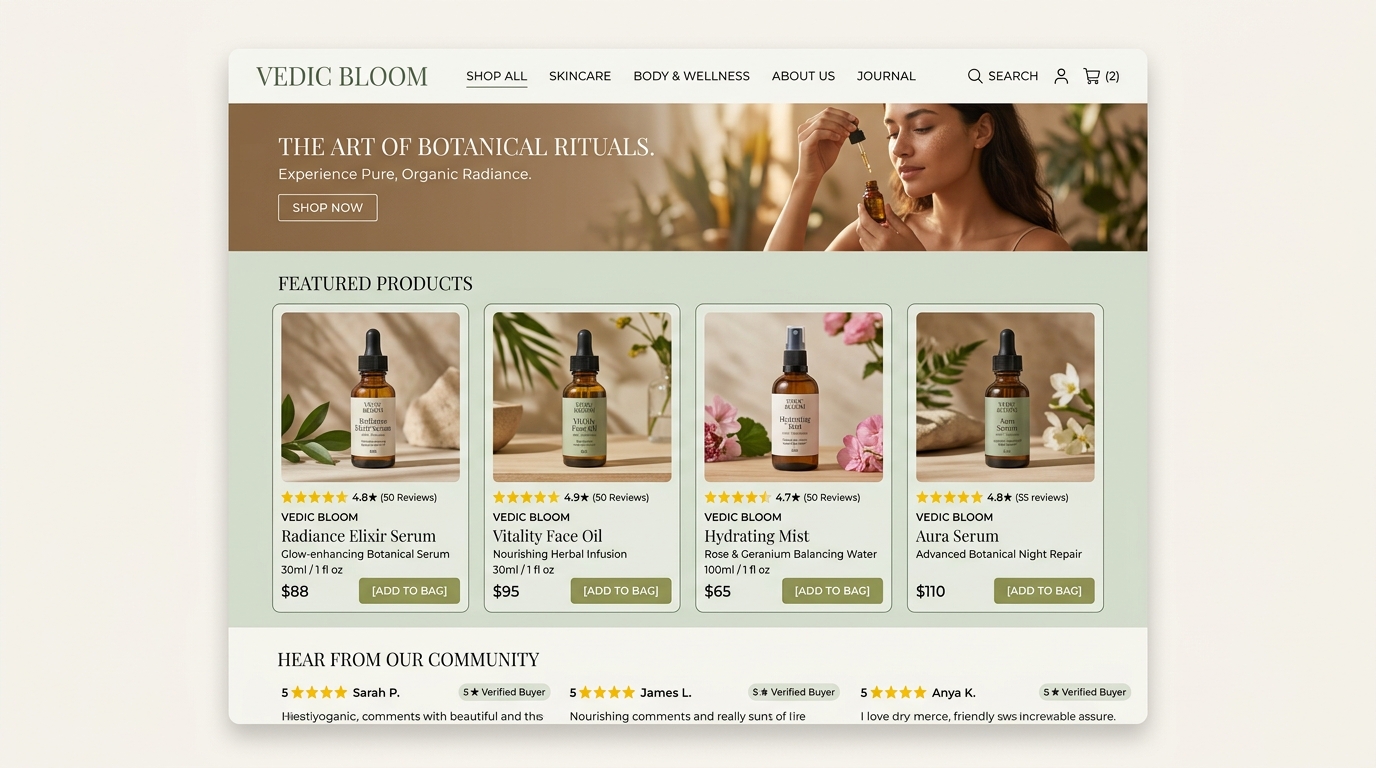Viewport: 1376px width, 768px height.
Task: Click 'Experience Pure, Organic Radiance.' tagline
Action: [x=405, y=174]
